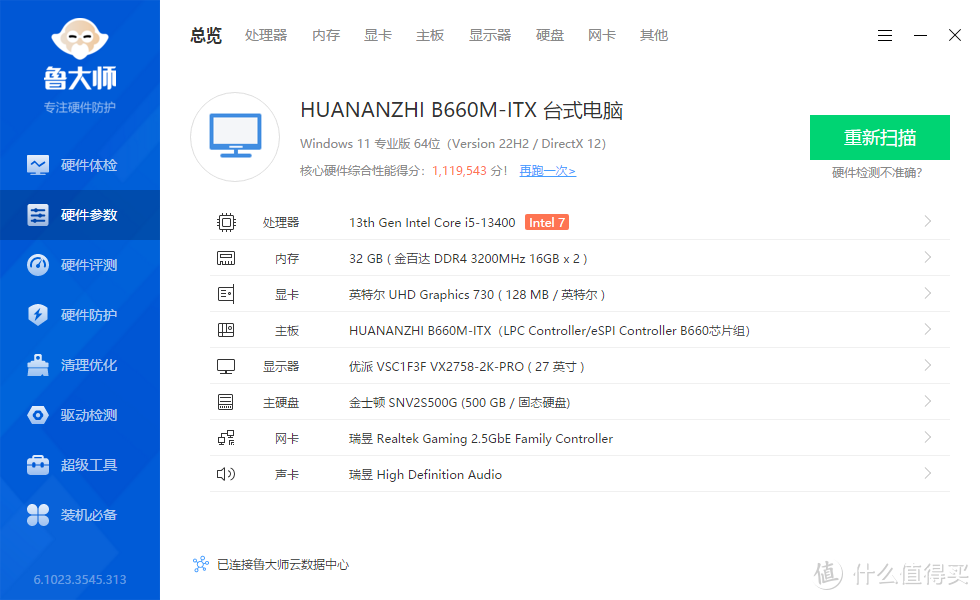This screenshot has width=980, height=600.
Task: Open the hamburger main menu
Action: tap(884, 36)
